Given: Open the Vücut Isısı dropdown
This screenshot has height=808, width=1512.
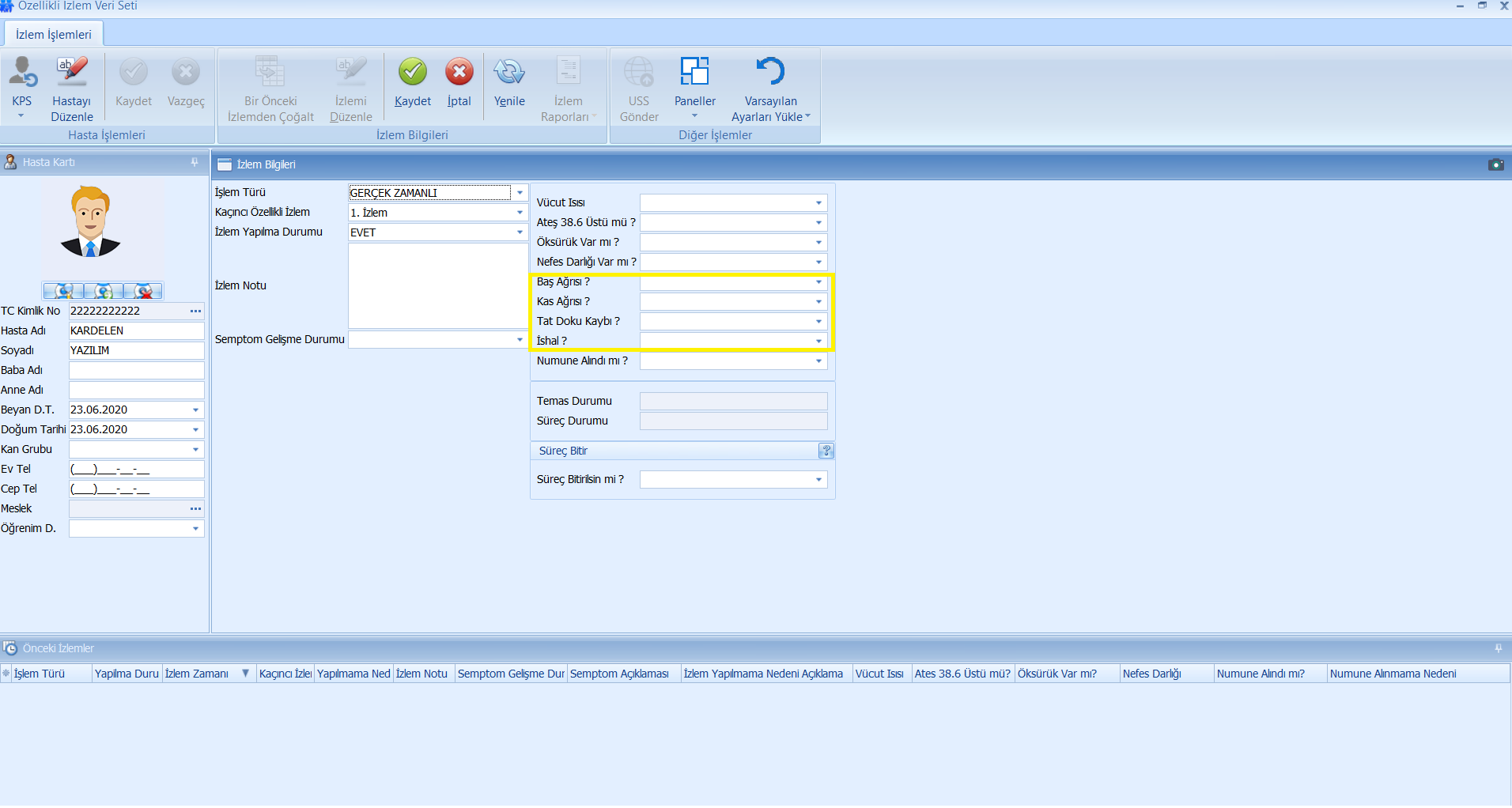Looking at the screenshot, I should [x=818, y=203].
